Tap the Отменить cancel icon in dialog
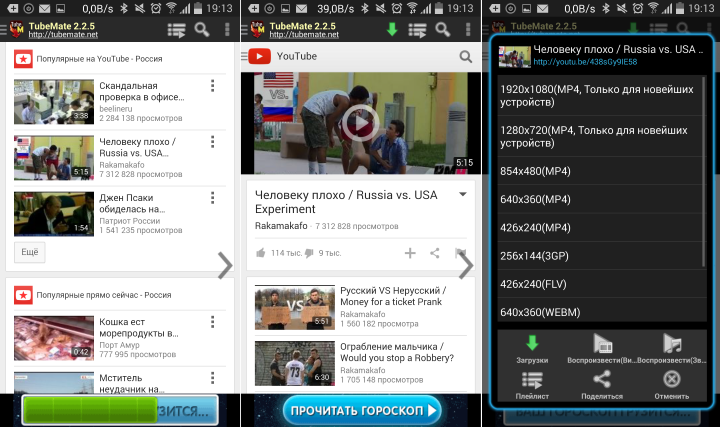This screenshot has height=427, width=720. click(672, 379)
